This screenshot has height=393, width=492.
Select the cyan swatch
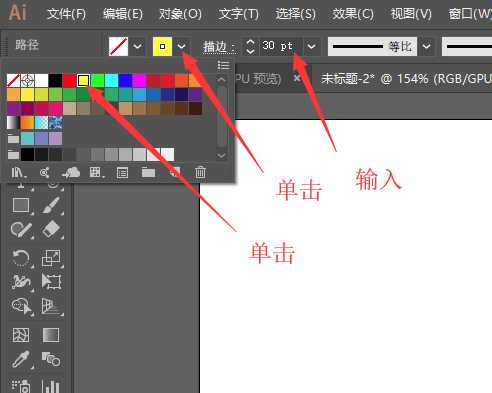pyautogui.click(x=111, y=80)
